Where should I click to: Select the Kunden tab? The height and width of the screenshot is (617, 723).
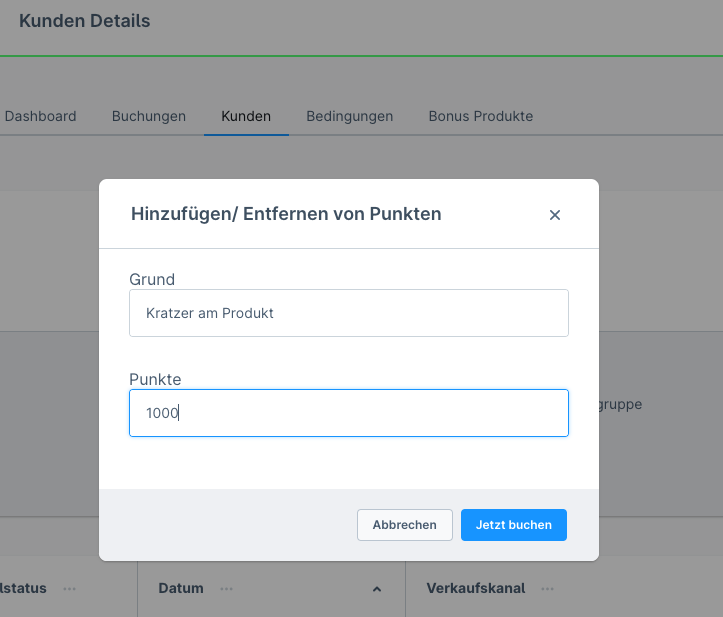point(246,116)
